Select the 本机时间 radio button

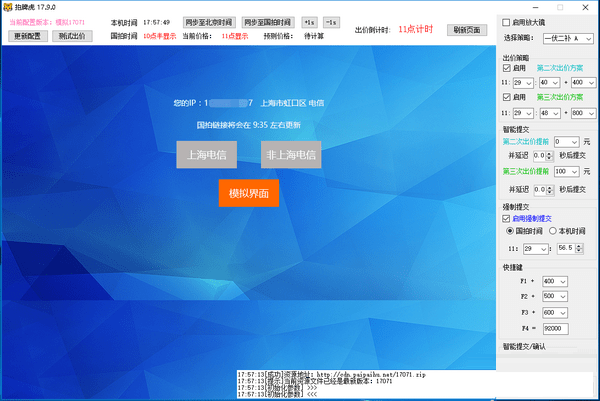553,231
